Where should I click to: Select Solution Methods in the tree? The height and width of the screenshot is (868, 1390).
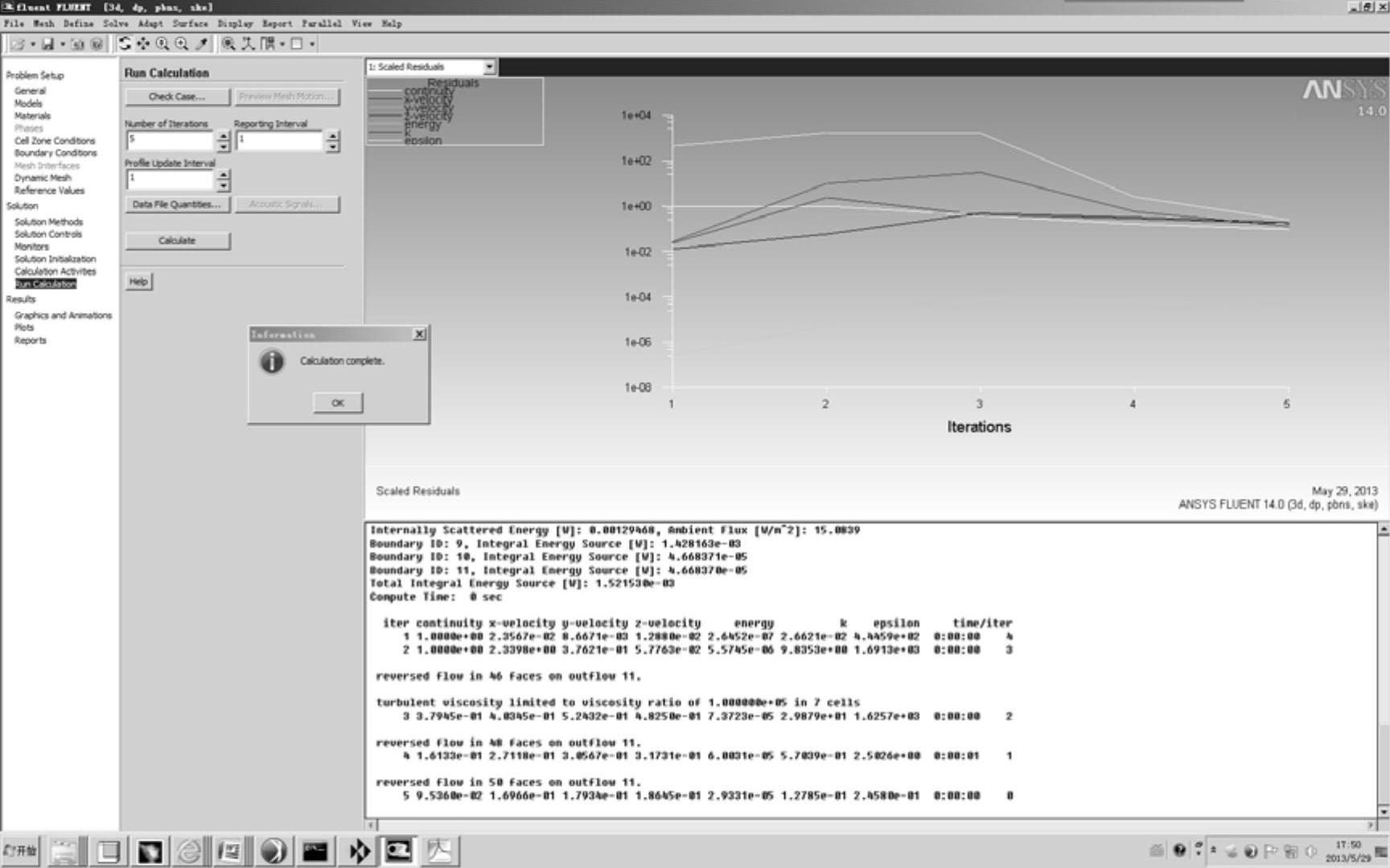(x=48, y=222)
